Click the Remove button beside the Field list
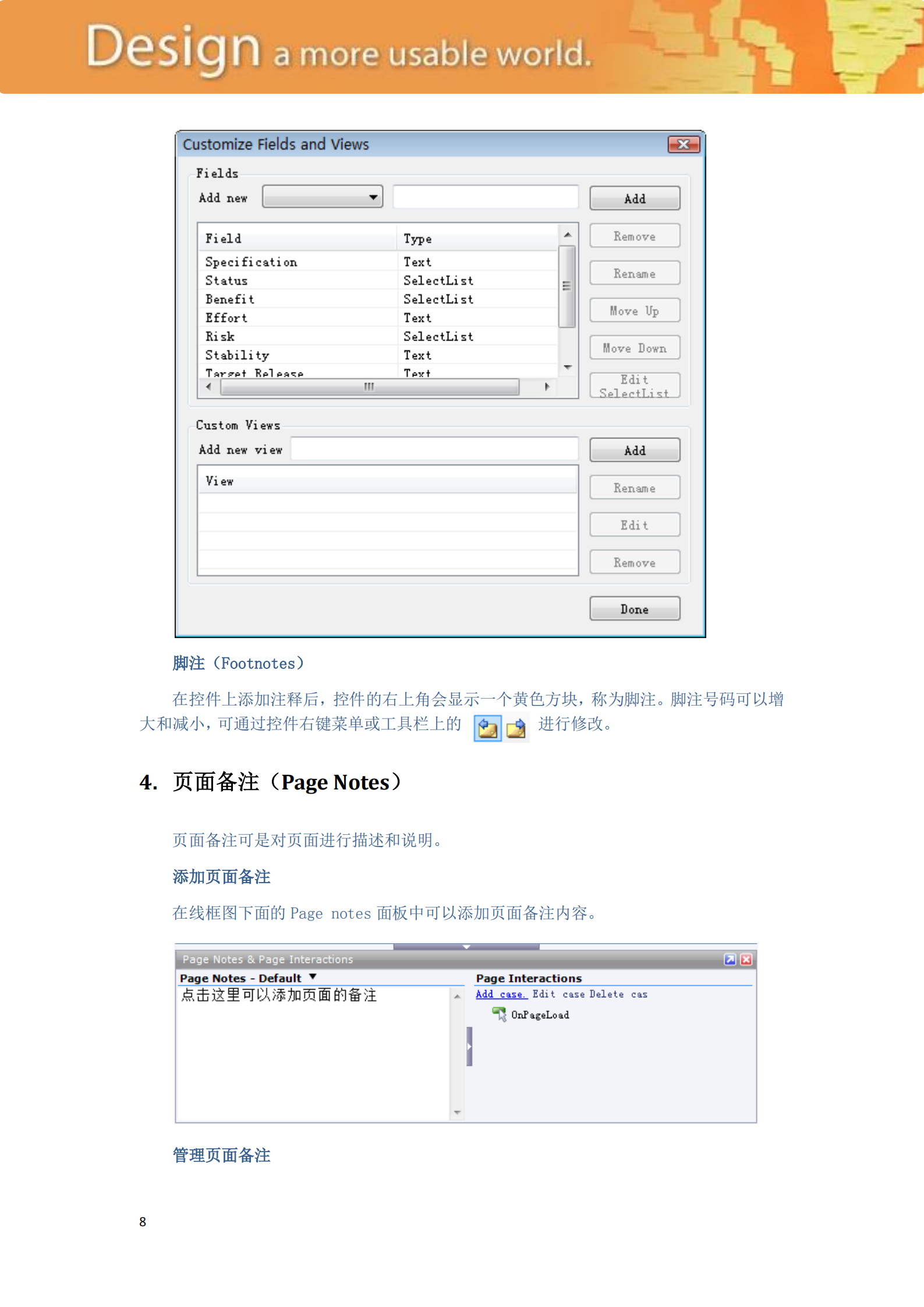This screenshot has height=1307, width=924. tap(635, 236)
